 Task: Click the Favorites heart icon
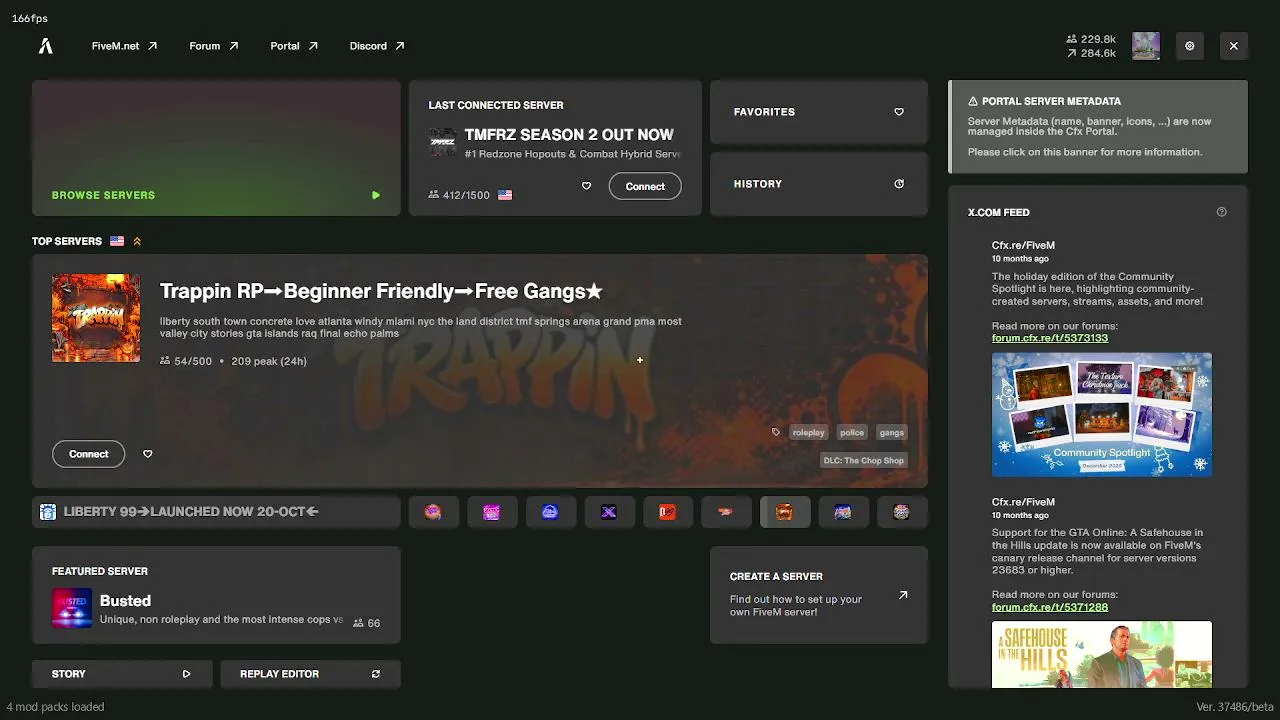point(899,112)
